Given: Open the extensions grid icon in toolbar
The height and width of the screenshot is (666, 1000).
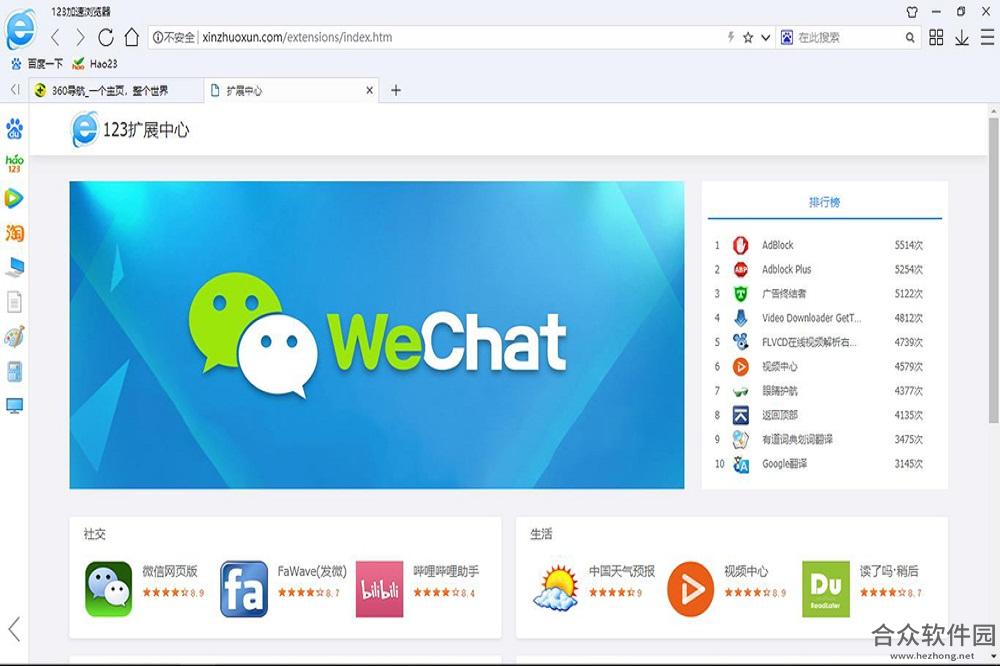Looking at the screenshot, I should click(x=936, y=38).
